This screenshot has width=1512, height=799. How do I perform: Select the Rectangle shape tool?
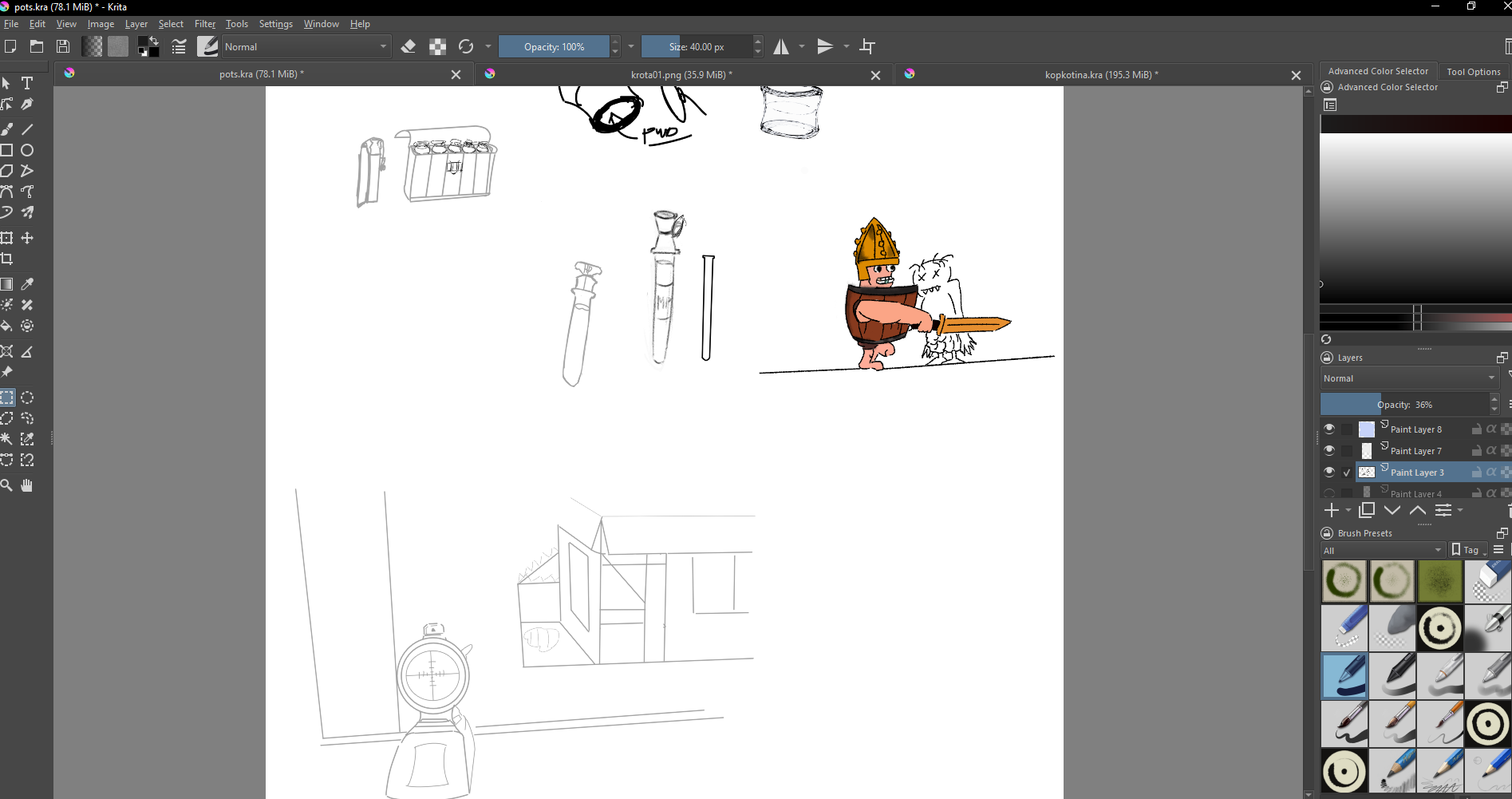(7, 150)
